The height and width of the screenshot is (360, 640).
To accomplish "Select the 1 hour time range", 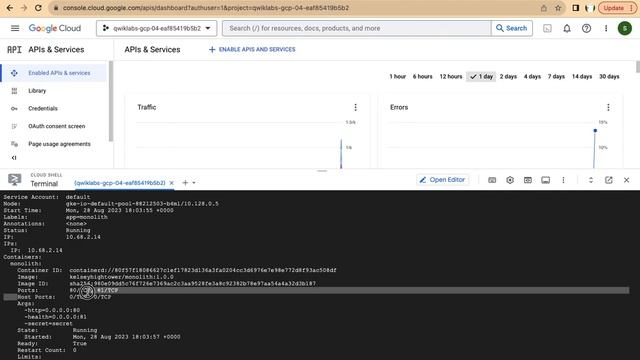I will pos(397,76).
